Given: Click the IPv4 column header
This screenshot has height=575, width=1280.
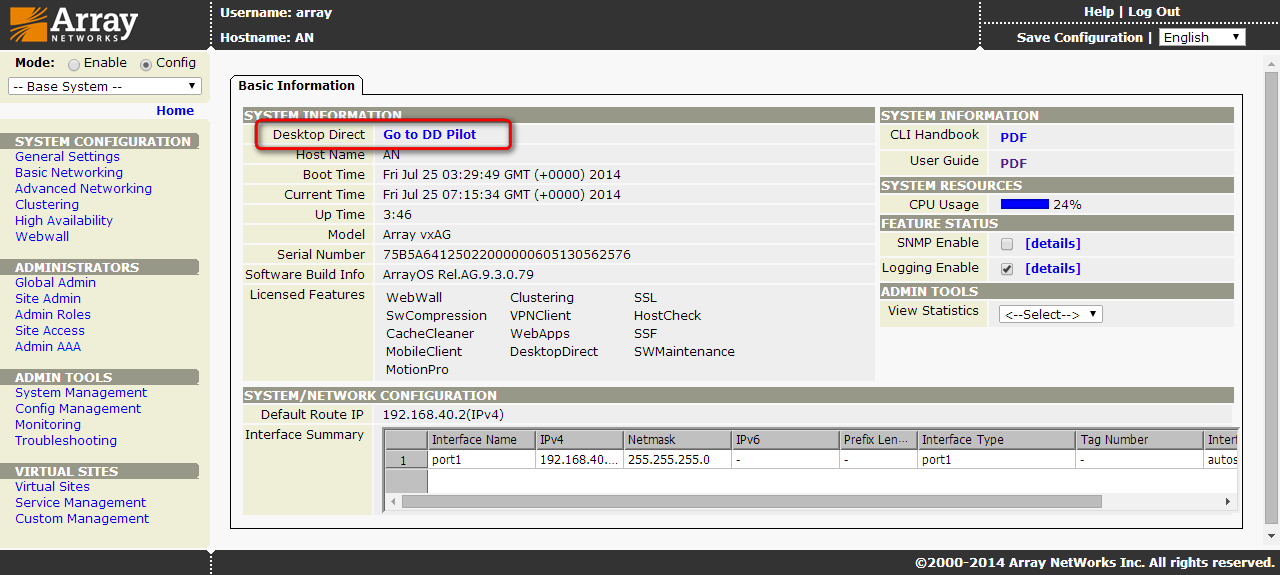Looking at the screenshot, I should (x=579, y=440).
